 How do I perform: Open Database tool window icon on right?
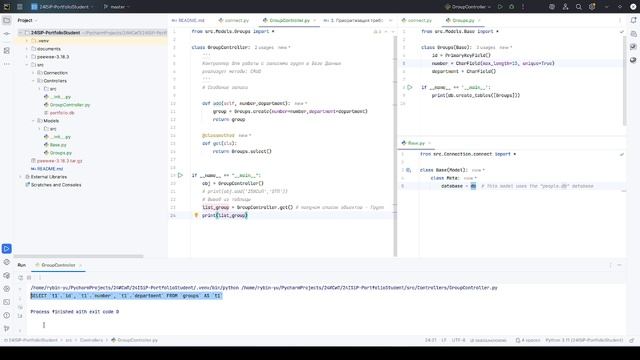(x=633, y=34)
